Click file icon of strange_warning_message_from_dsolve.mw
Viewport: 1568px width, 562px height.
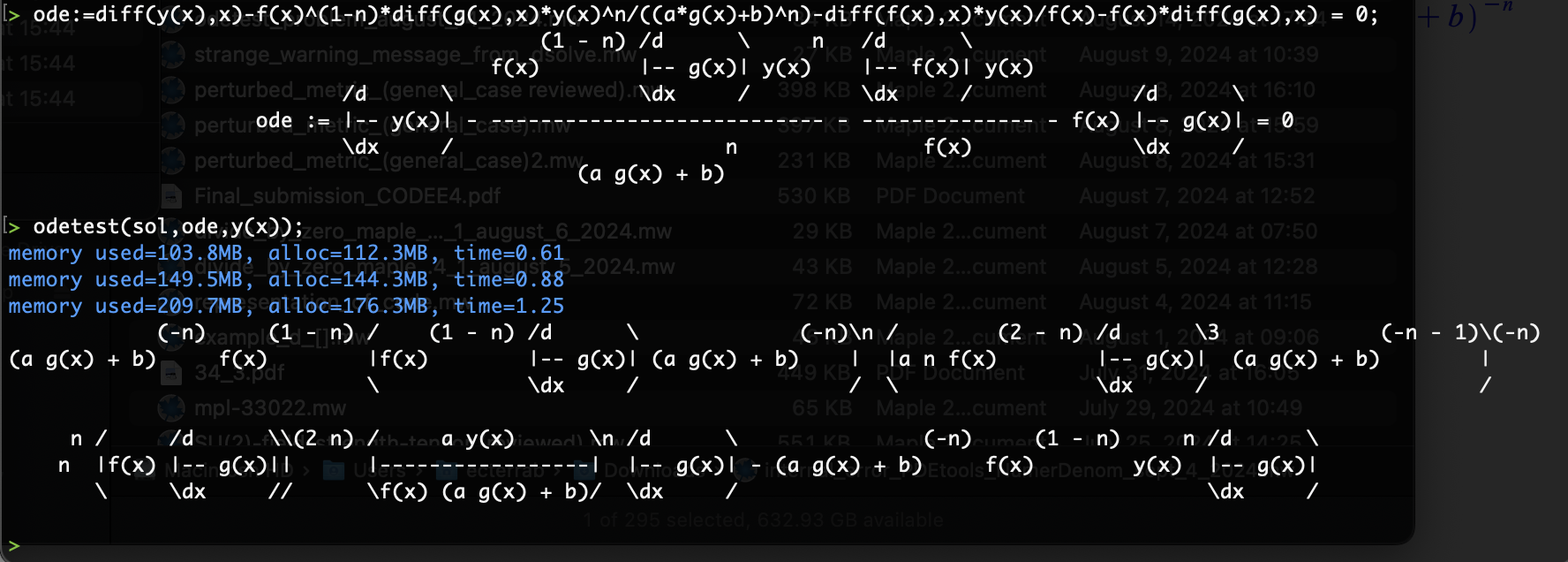pyautogui.click(x=172, y=55)
